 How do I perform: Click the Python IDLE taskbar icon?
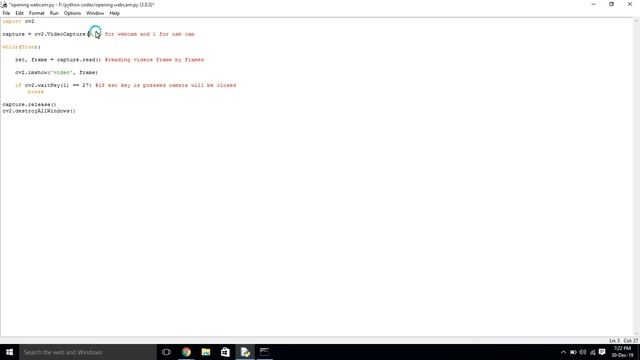pos(245,352)
